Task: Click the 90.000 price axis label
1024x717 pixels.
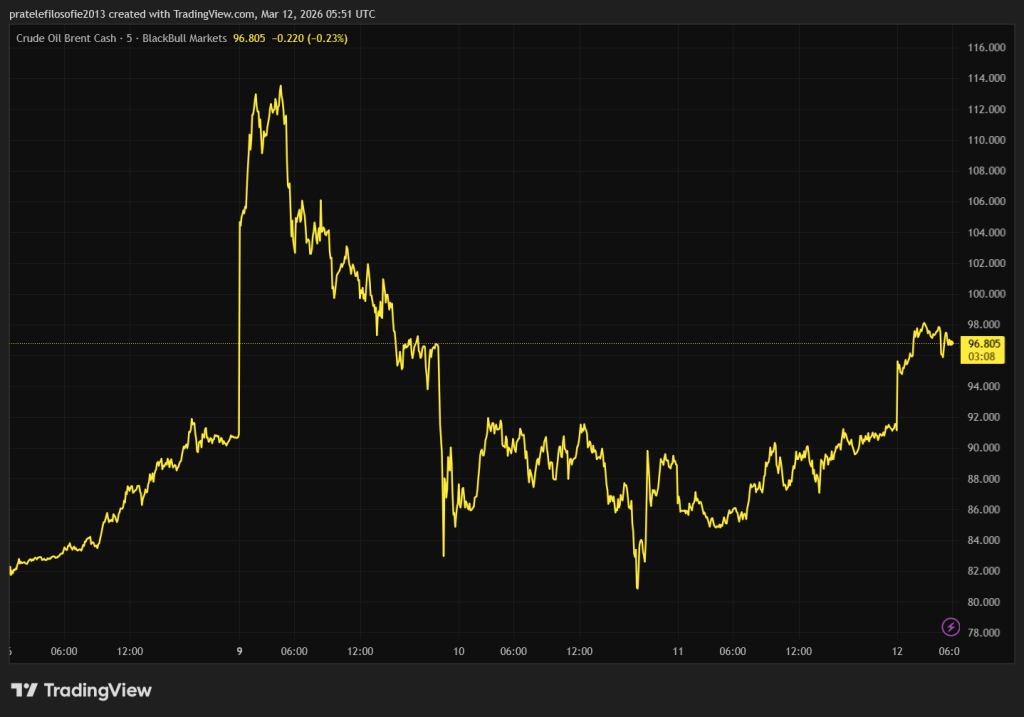Action: [x=985, y=448]
